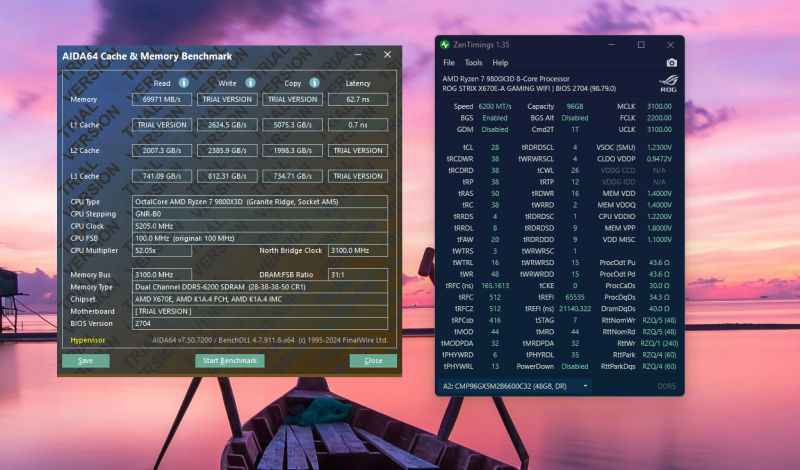This screenshot has height=470, width=800.
Task: Click the Close button in AIDA64 benchmark
Action: (373, 361)
